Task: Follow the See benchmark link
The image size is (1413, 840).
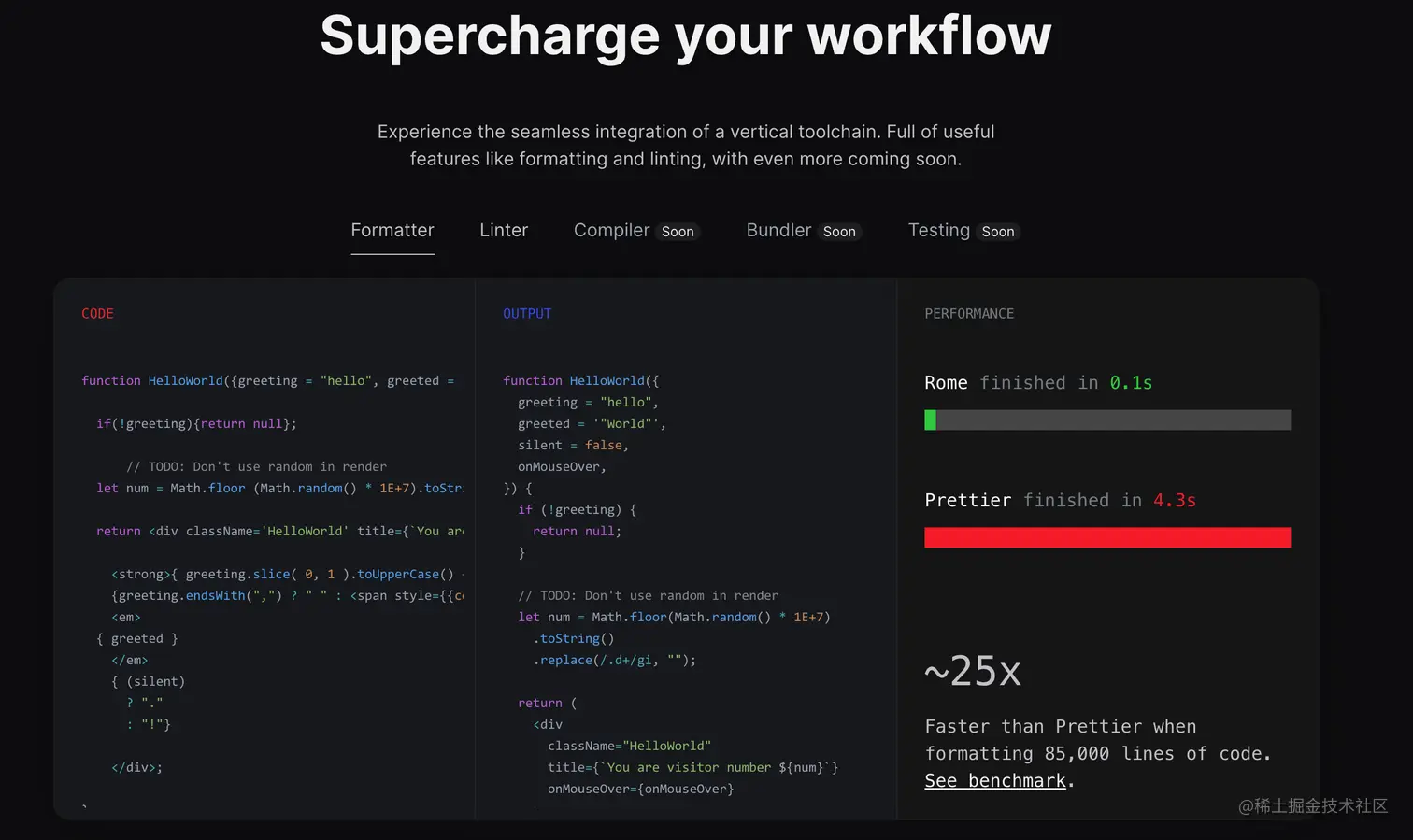Action: [x=995, y=780]
